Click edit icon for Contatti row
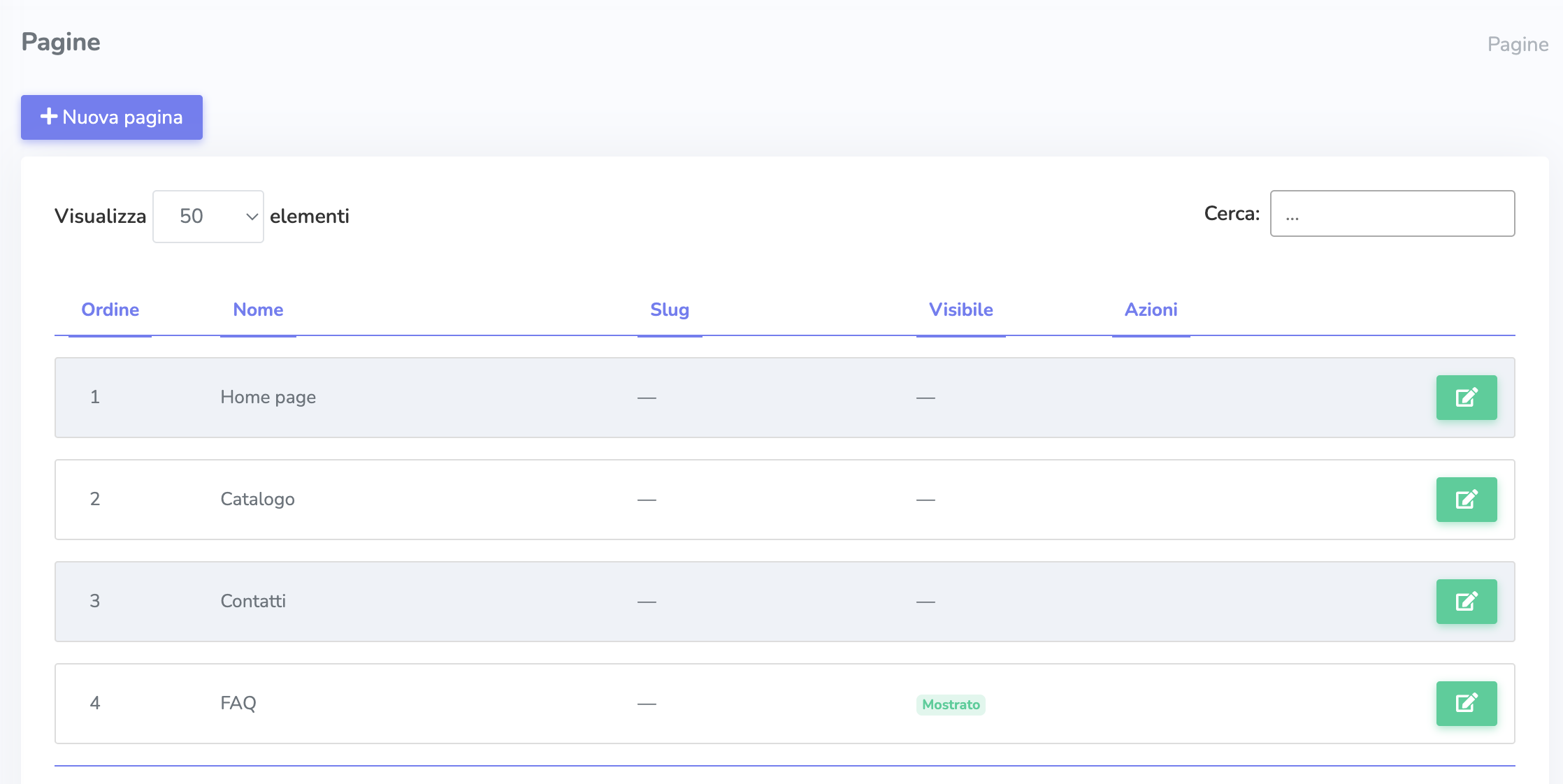 coord(1466,602)
